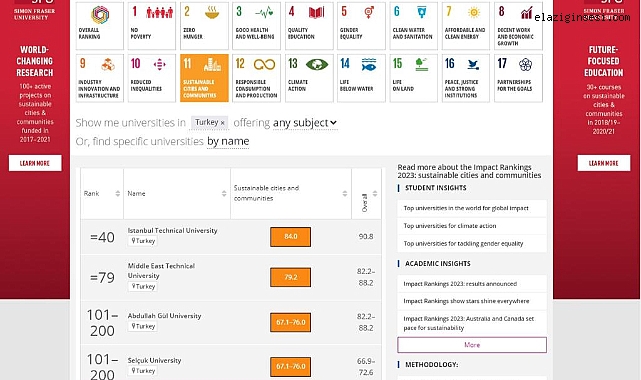Select the Climate Action goal tile

pos(309,78)
